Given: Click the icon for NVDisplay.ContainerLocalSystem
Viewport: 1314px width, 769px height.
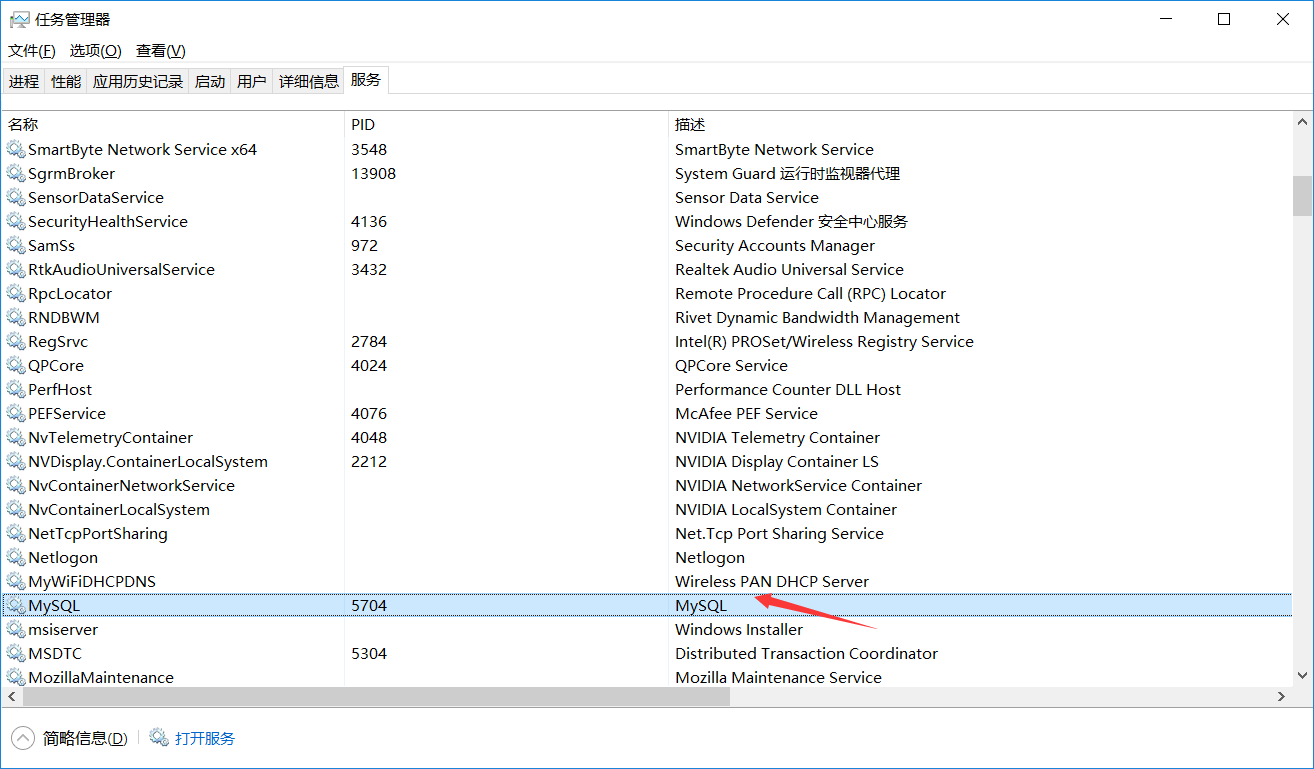Looking at the screenshot, I should pyautogui.click(x=15, y=462).
